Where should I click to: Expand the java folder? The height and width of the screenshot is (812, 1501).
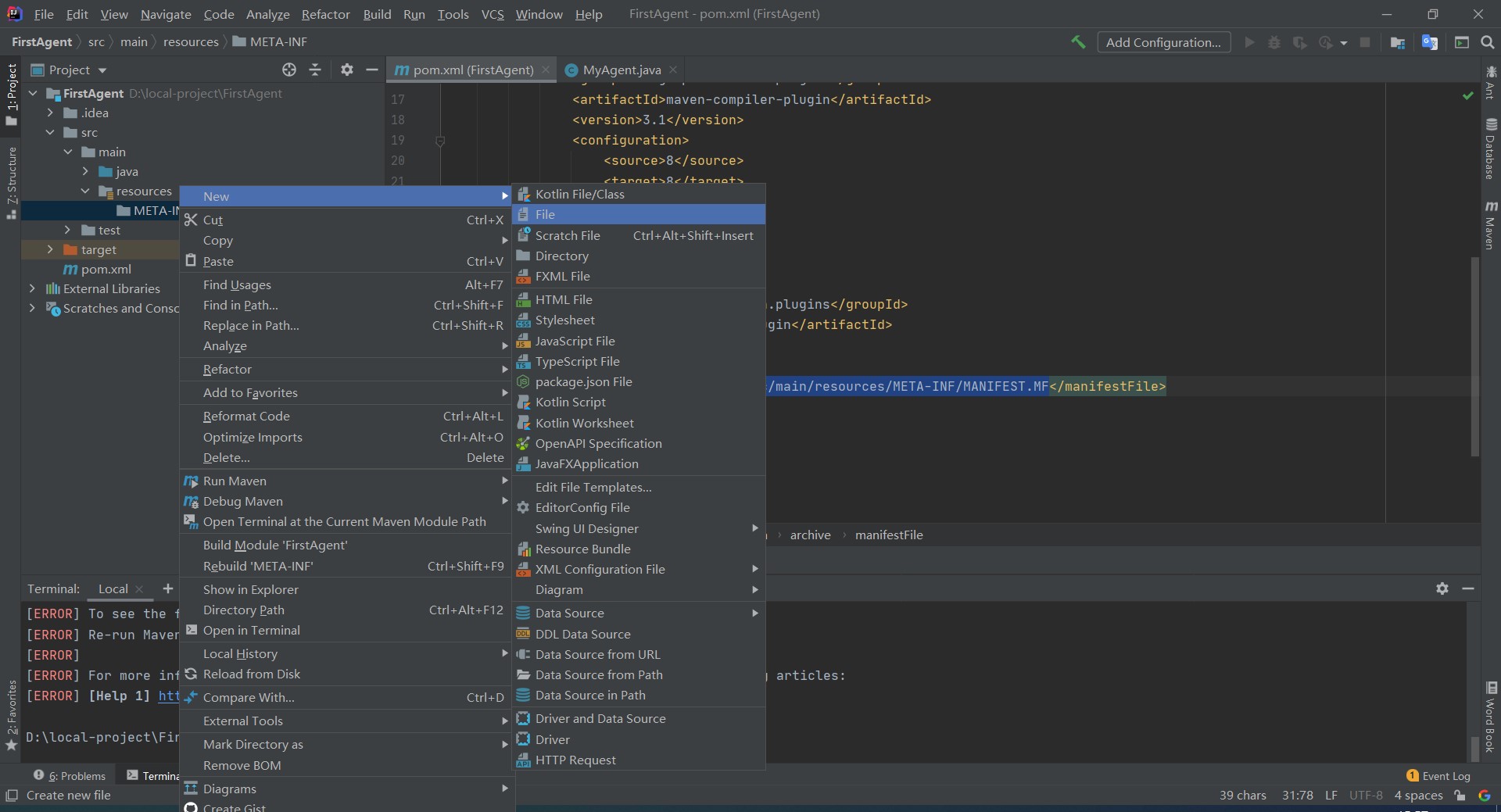pos(86,171)
